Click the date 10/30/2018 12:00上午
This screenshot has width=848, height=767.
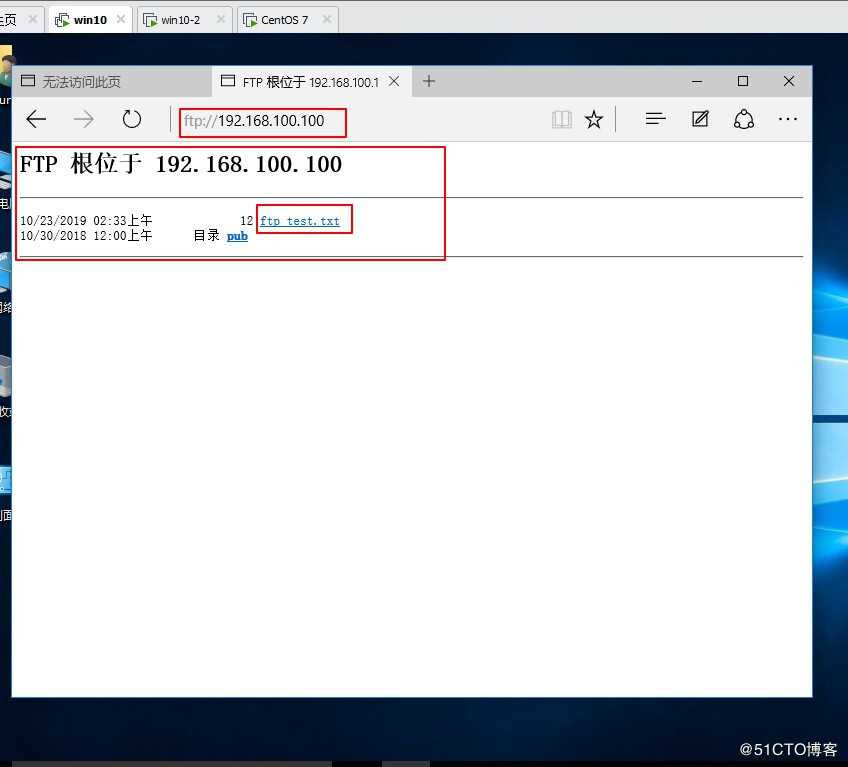click(x=86, y=236)
